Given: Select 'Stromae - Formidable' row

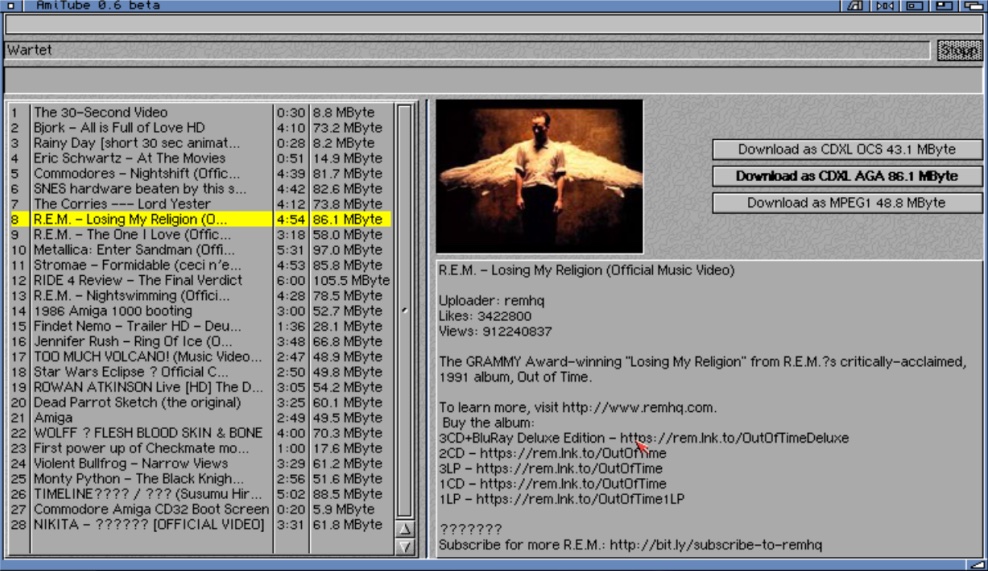Looking at the screenshot, I should click(x=200, y=265).
